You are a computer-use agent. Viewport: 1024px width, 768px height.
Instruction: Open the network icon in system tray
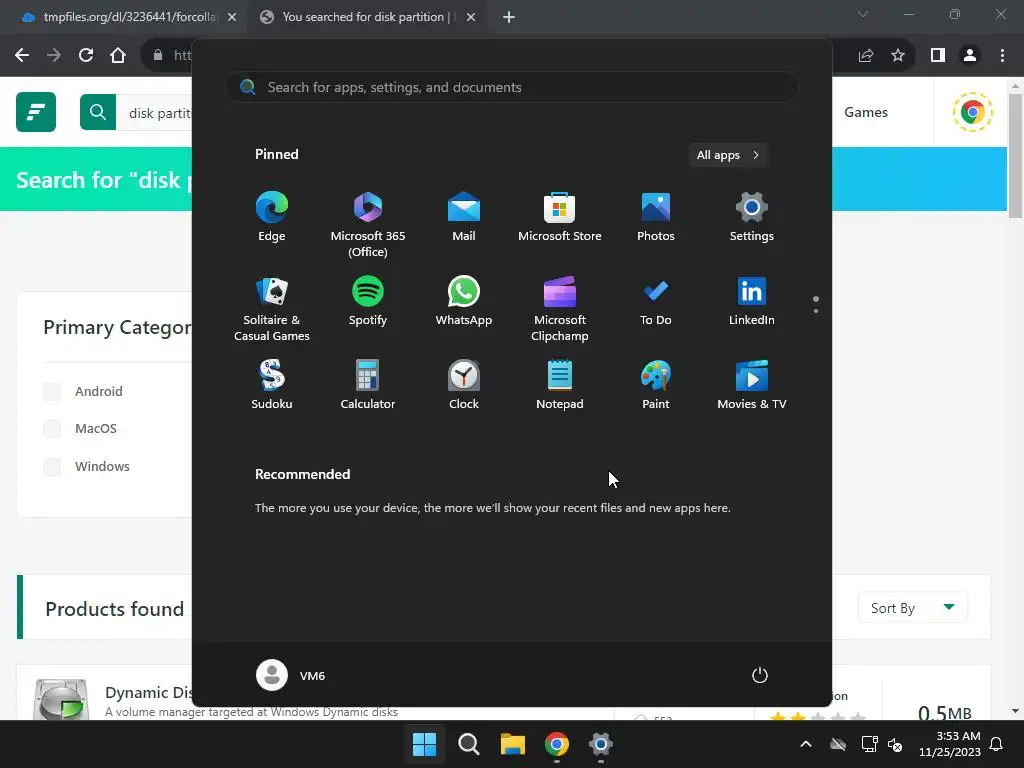point(869,744)
